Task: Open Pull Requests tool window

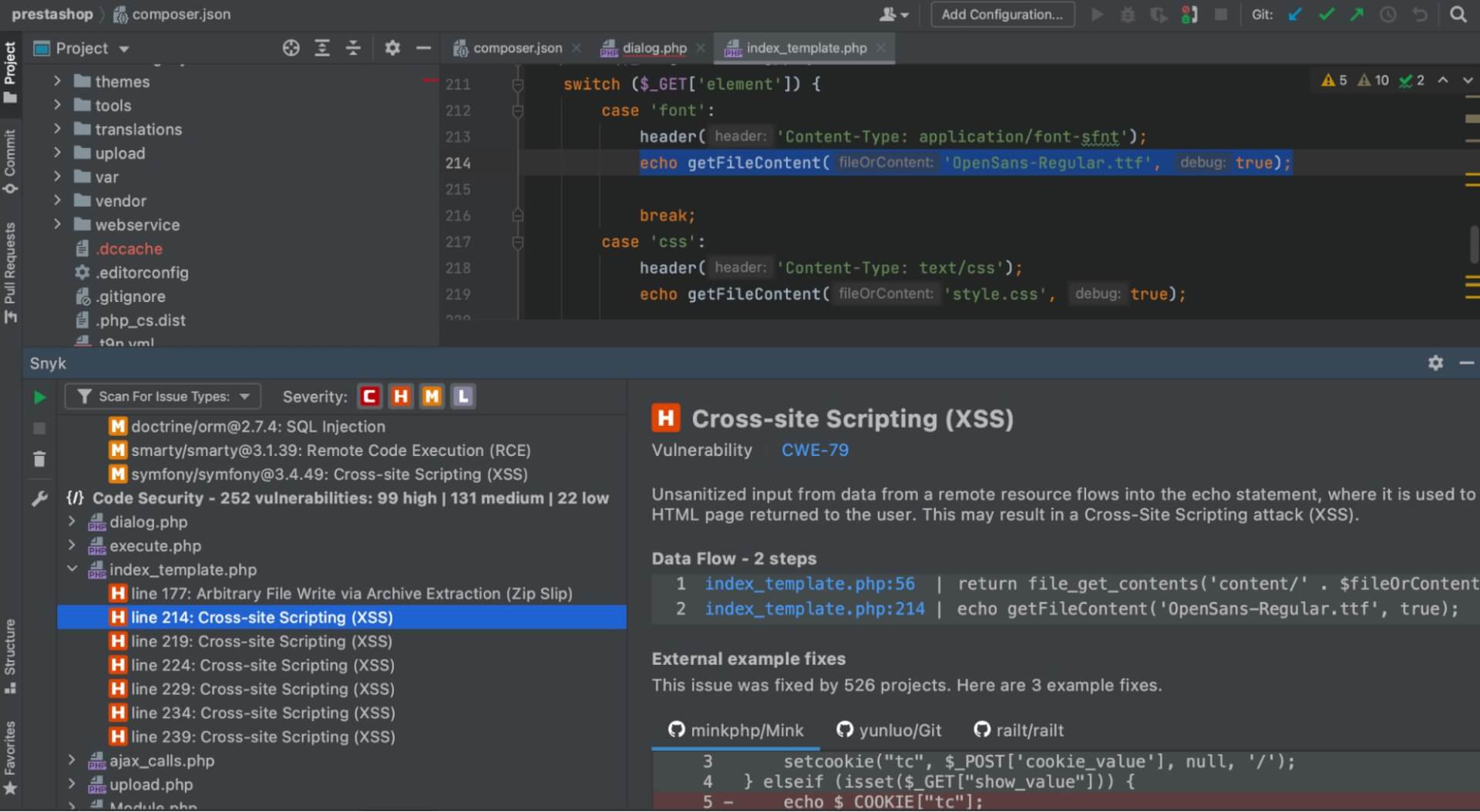Action: (10, 273)
